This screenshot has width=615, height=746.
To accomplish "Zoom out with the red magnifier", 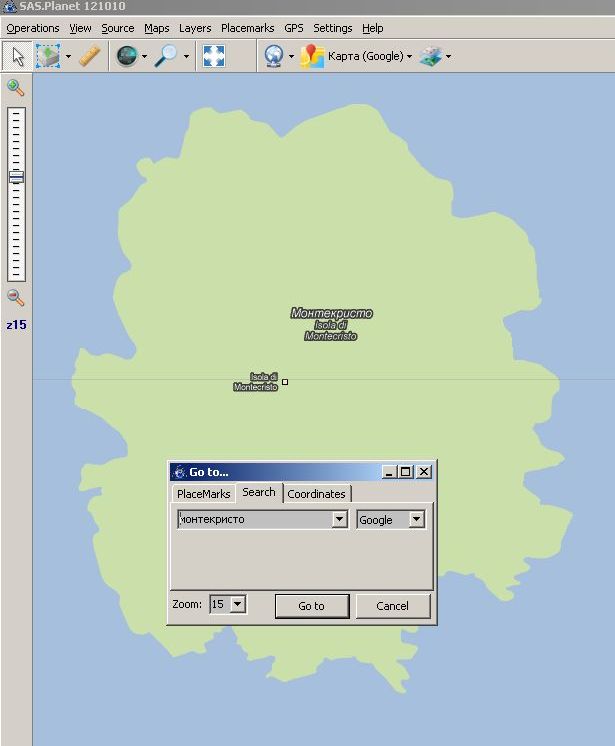I will (15, 297).
